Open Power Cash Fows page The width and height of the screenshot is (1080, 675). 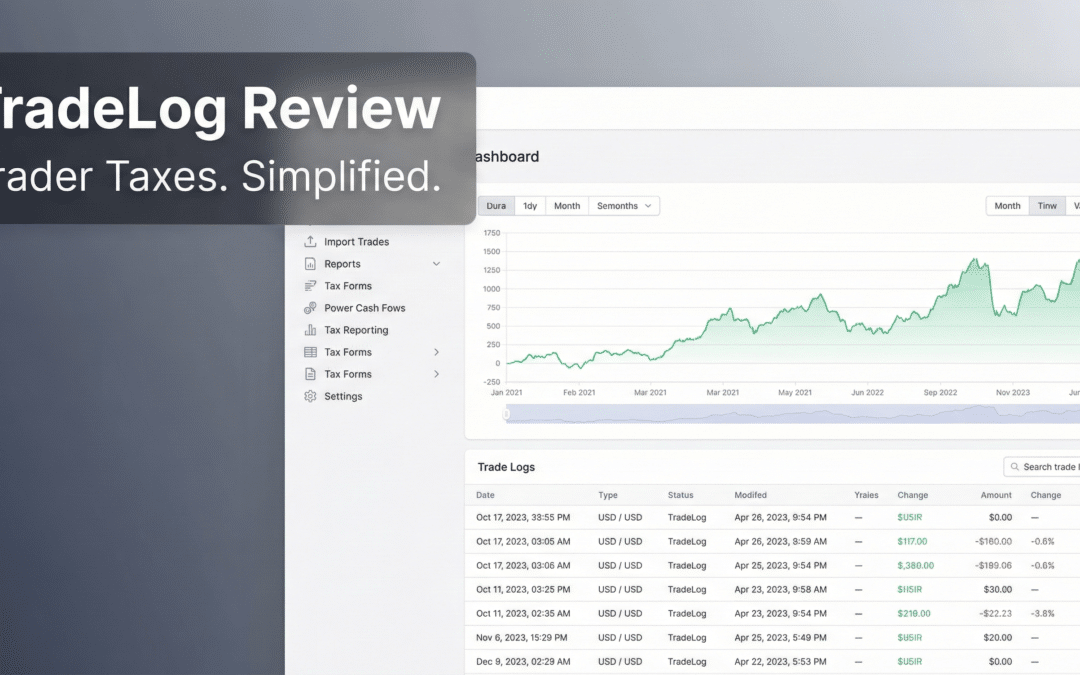point(364,308)
